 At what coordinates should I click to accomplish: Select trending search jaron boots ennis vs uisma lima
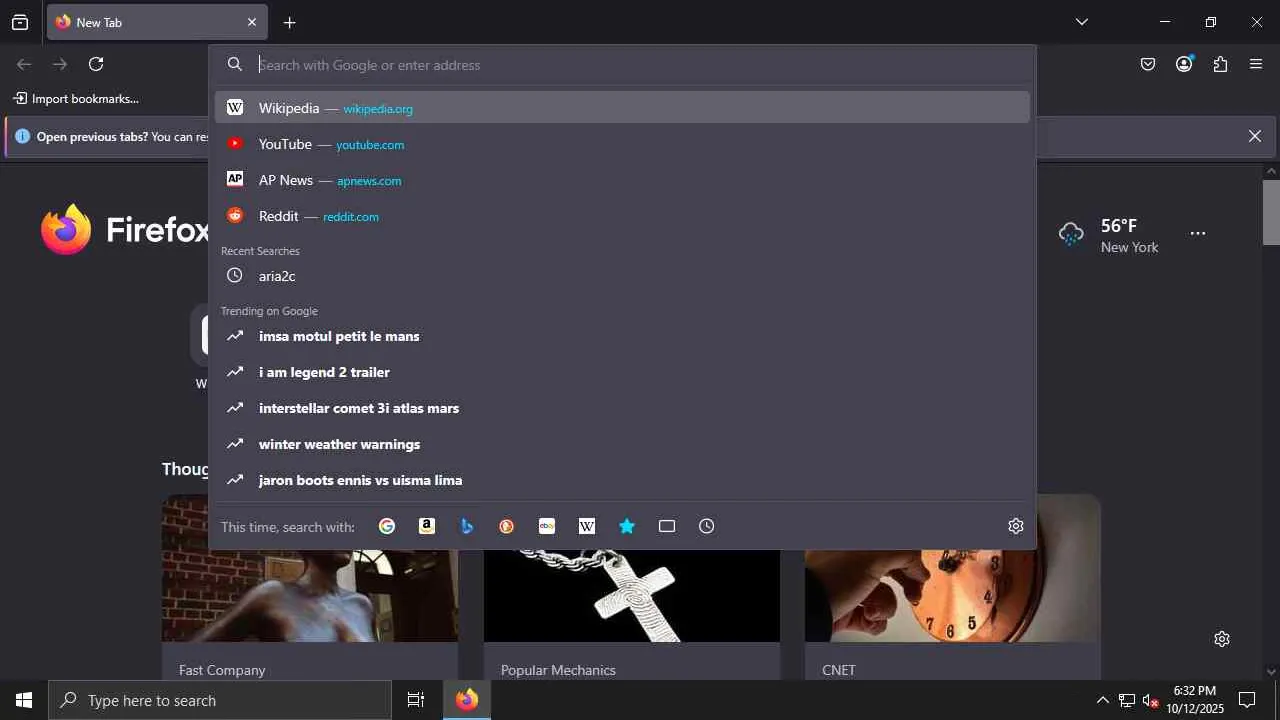pos(622,480)
